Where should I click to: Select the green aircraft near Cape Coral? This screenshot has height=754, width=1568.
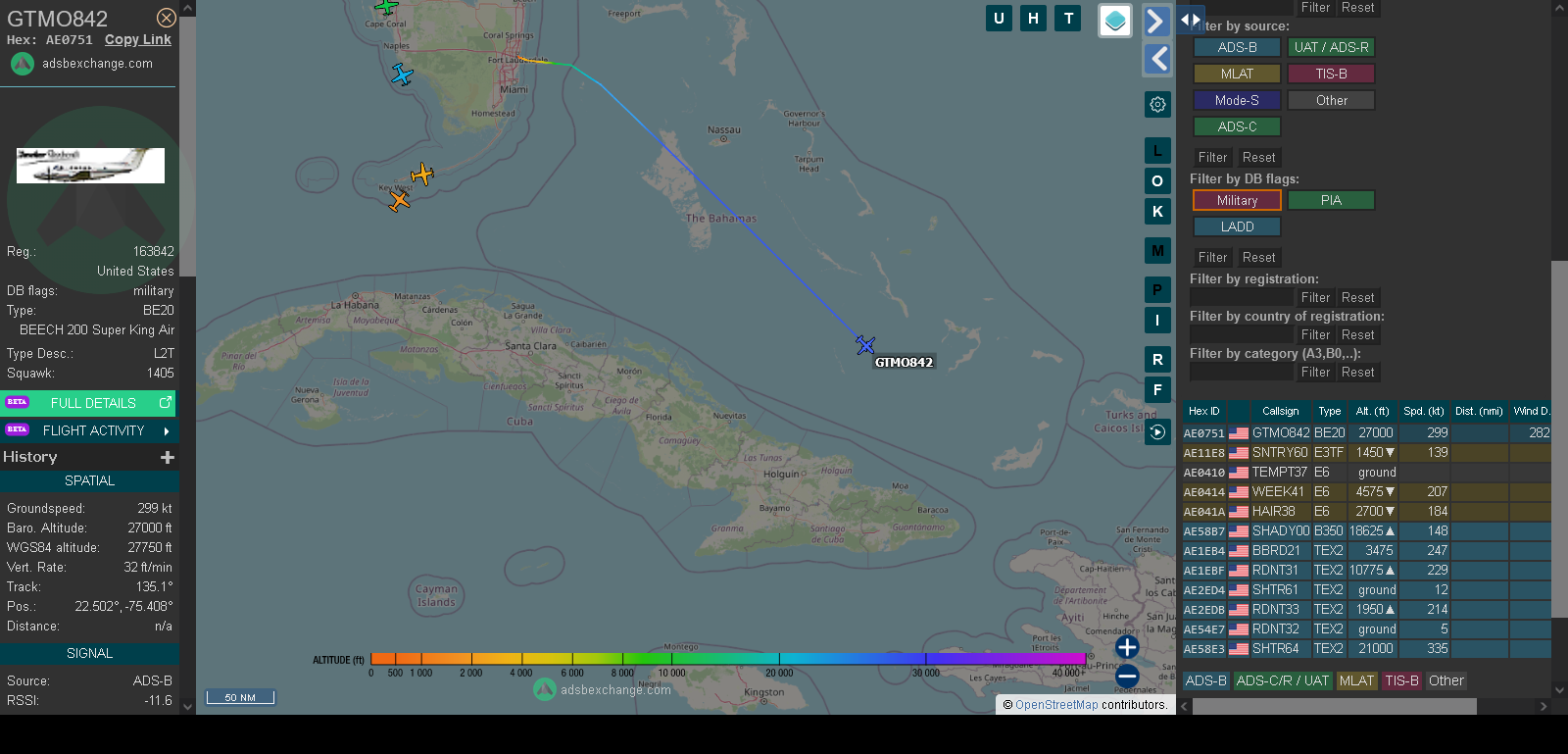[387, 7]
